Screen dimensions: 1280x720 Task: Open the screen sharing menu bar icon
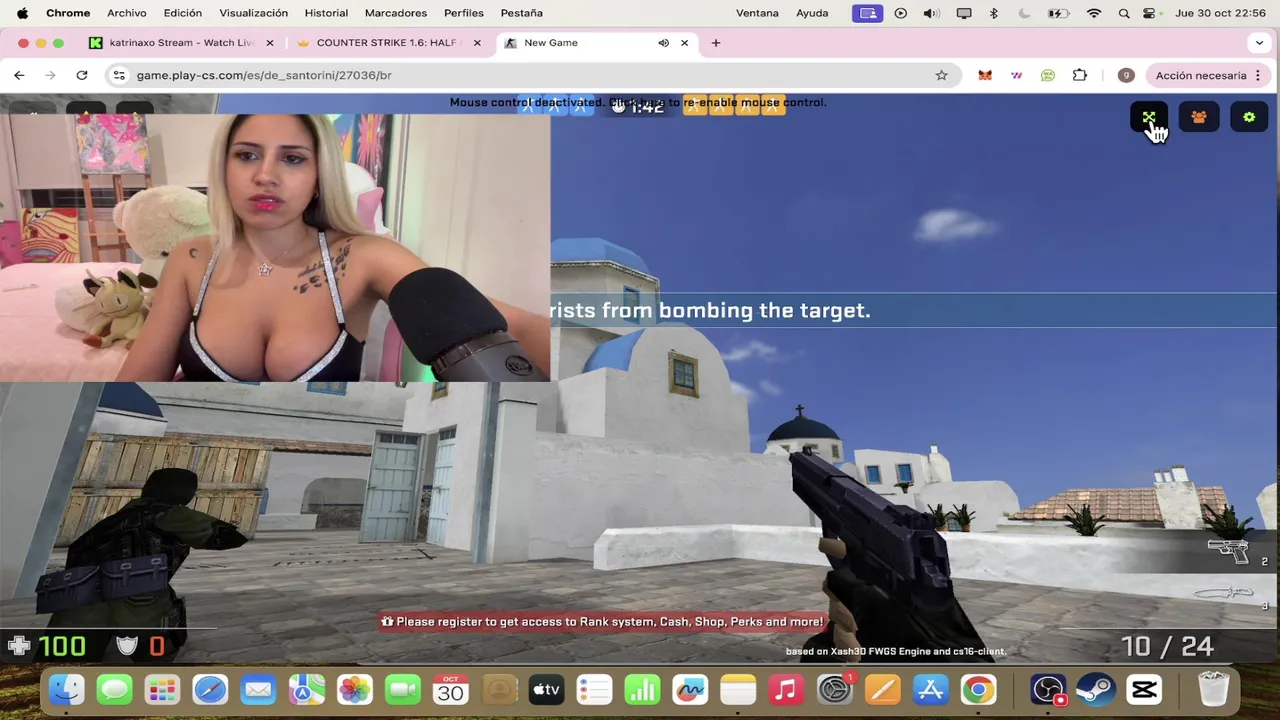869,13
